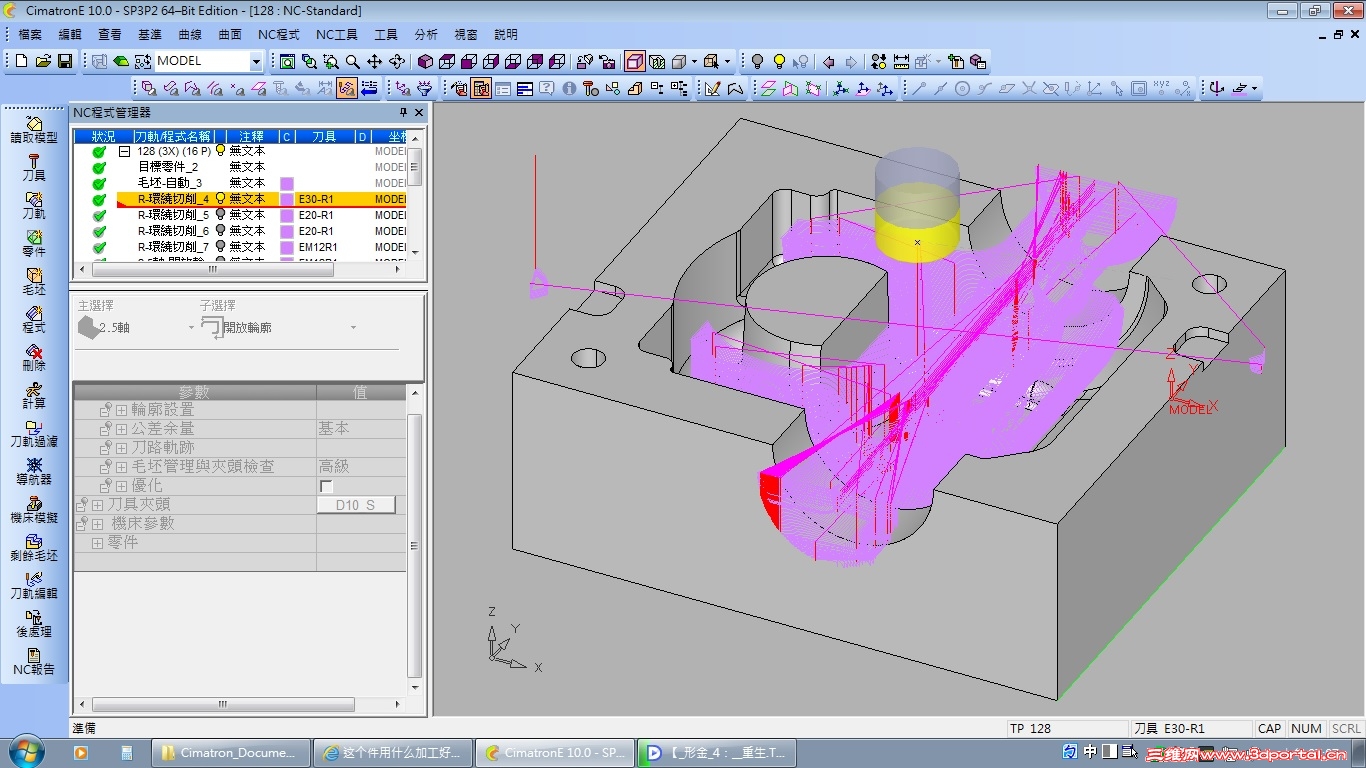The image size is (1366, 768).
Task: Click the 狀況 column header
Action: pos(103,136)
